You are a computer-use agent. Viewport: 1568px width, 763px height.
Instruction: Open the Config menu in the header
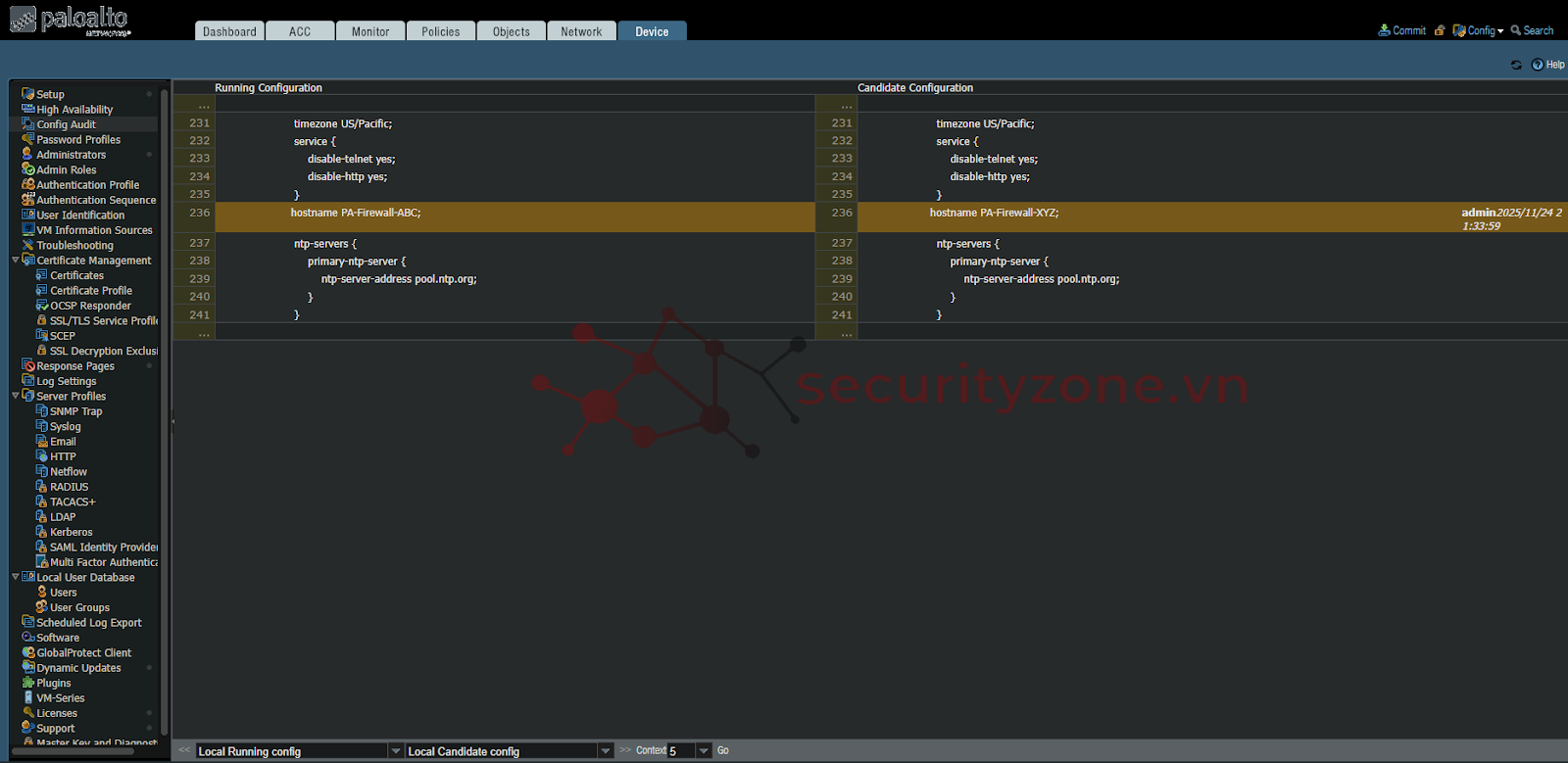click(x=1481, y=30)
